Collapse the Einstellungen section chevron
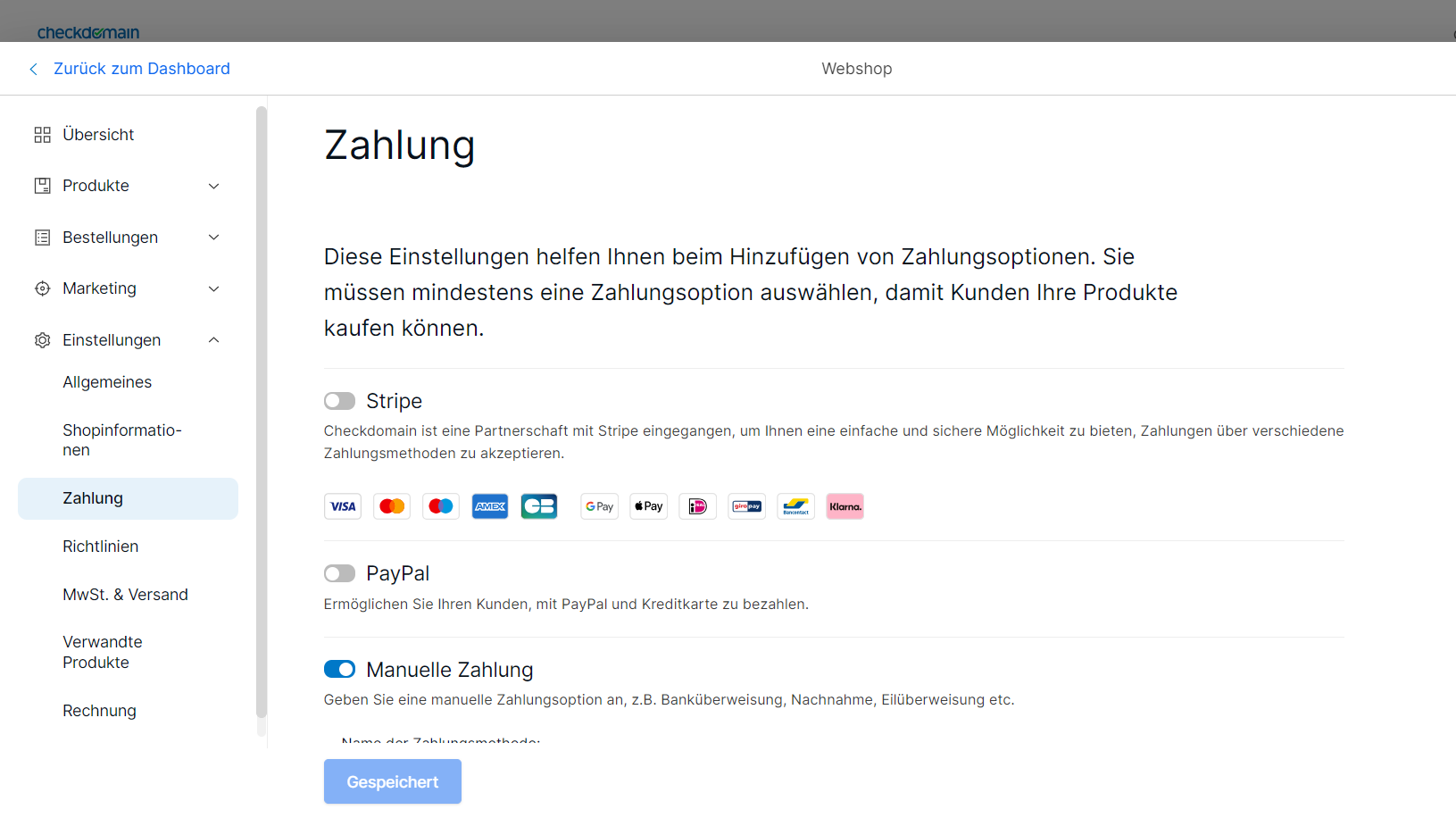1456x818 pixels. pos(214,340)
